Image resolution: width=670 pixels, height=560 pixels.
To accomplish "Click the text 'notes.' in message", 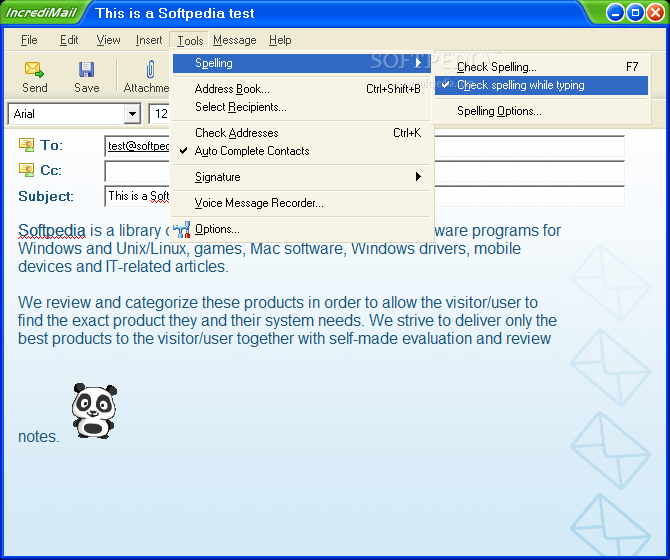I will coord(38,437).
